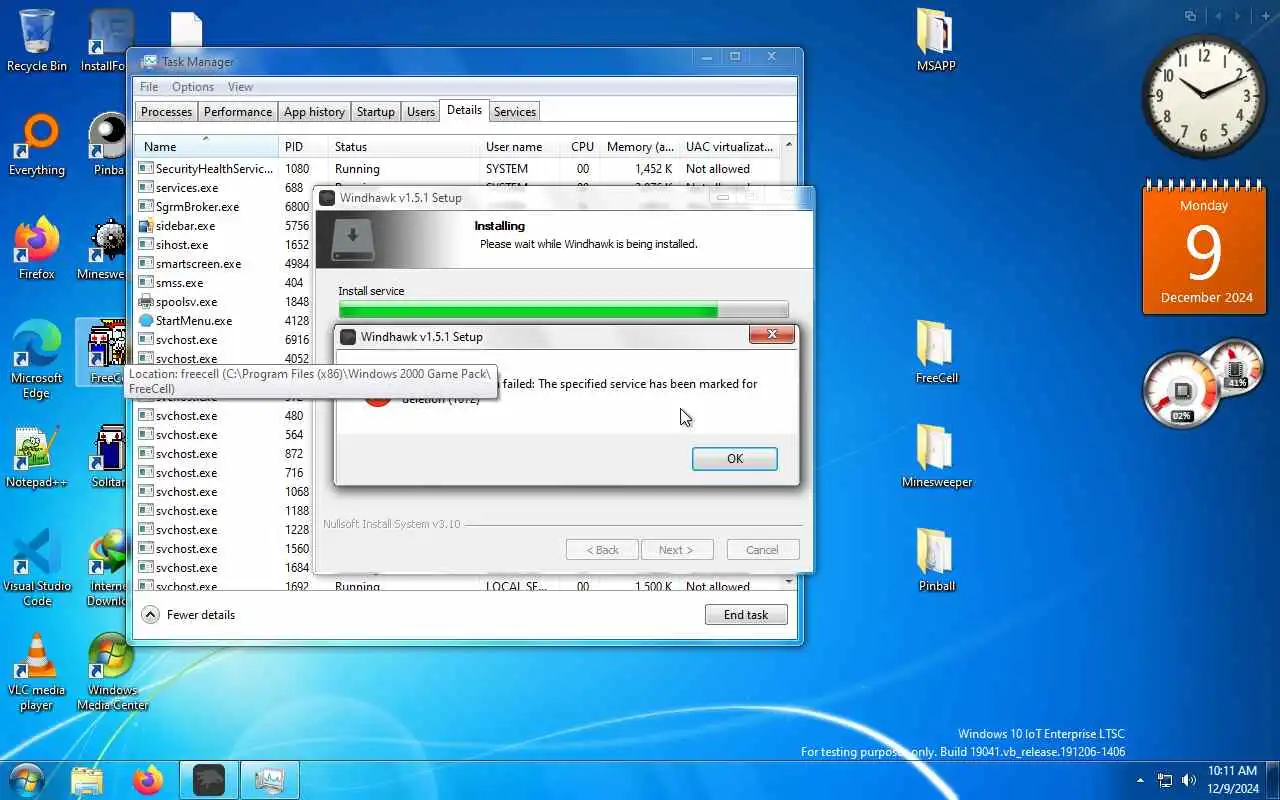This screenshot has height=800, width=1280.
Task: Click the Firefox icon on the taskbar
Action: (148, 780)
